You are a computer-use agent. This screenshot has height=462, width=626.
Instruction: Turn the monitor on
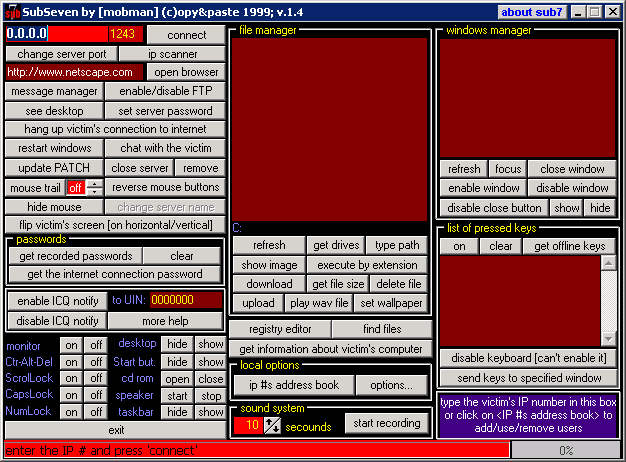[x=71, y=344]
